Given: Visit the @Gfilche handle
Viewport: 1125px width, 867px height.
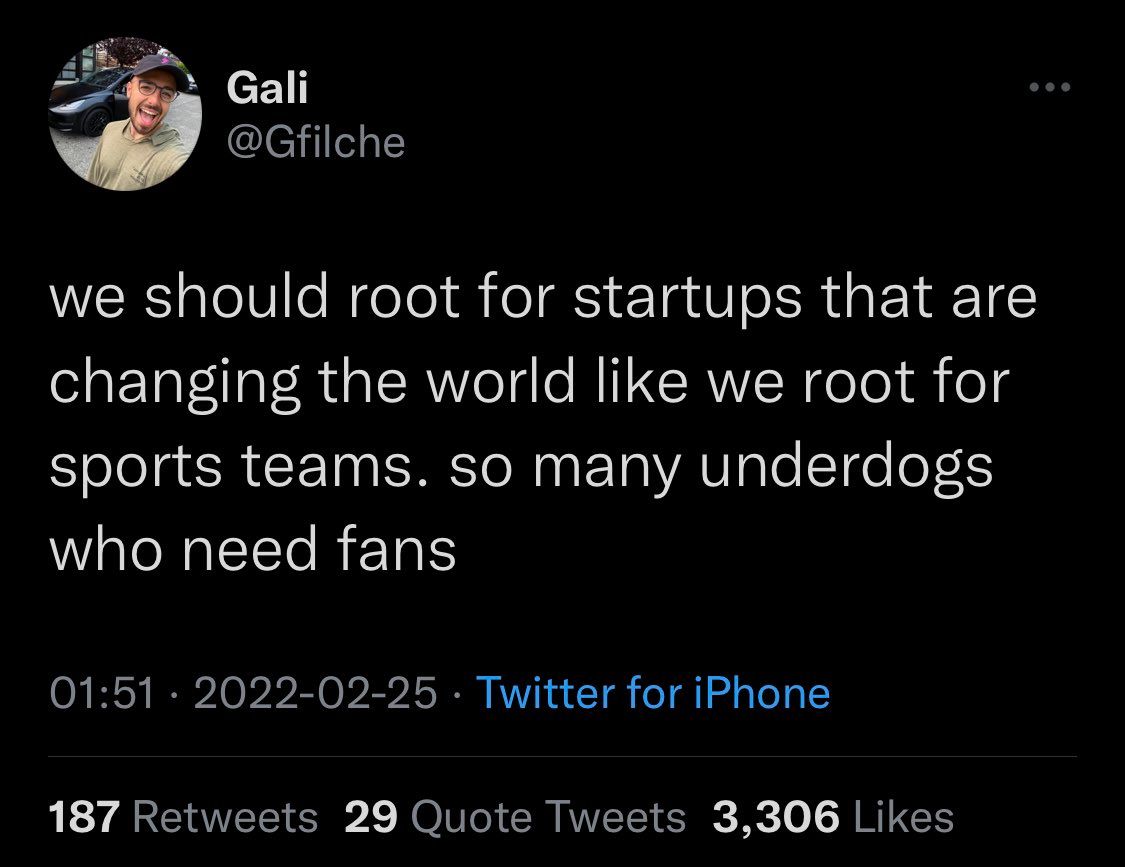Looking at the screenshot, I should coord(316,141).
